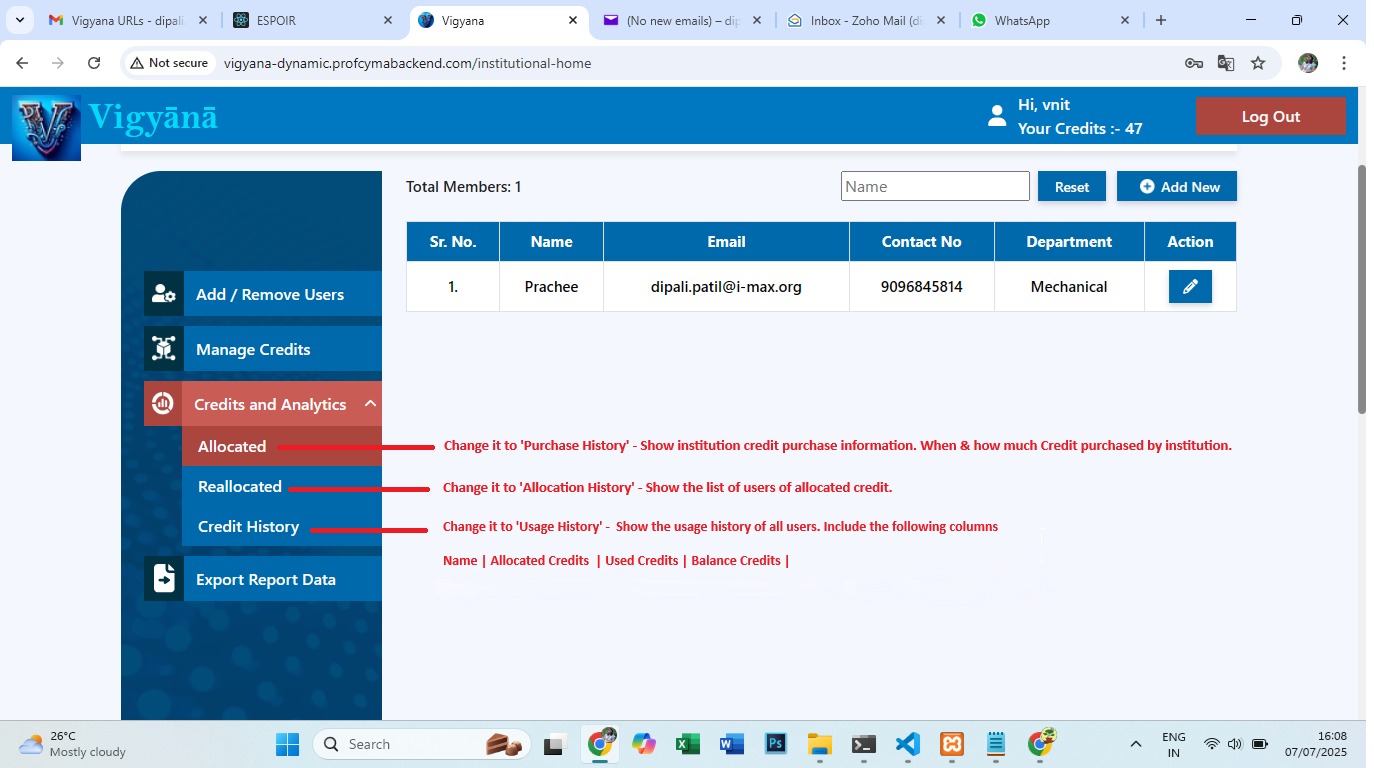Click the pencil edit icon for Prachee
This screenshot has width=1374, height=768.
[x=1190, y=287]
